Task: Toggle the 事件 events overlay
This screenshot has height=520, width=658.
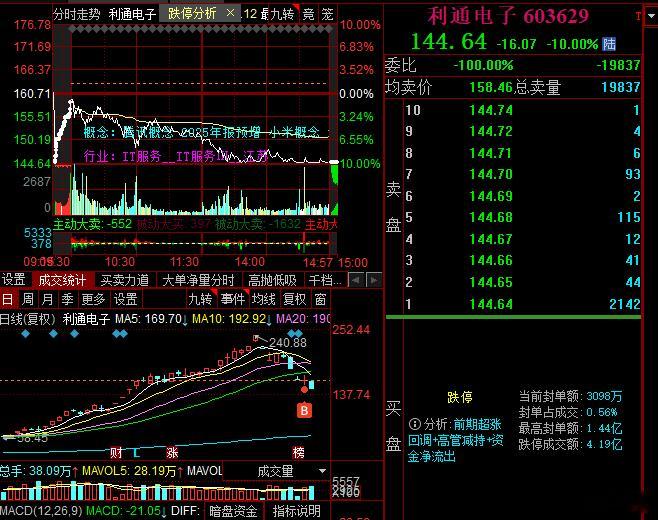Action: (x=232, y=299)
